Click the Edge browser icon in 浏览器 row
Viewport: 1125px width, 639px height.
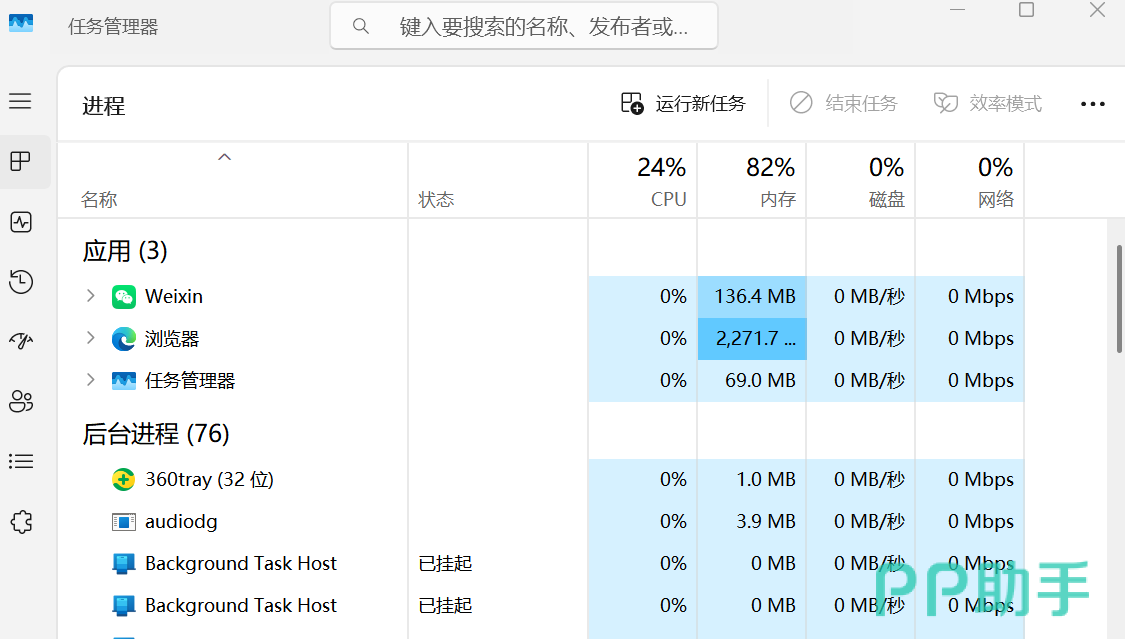tap(123, 339)
